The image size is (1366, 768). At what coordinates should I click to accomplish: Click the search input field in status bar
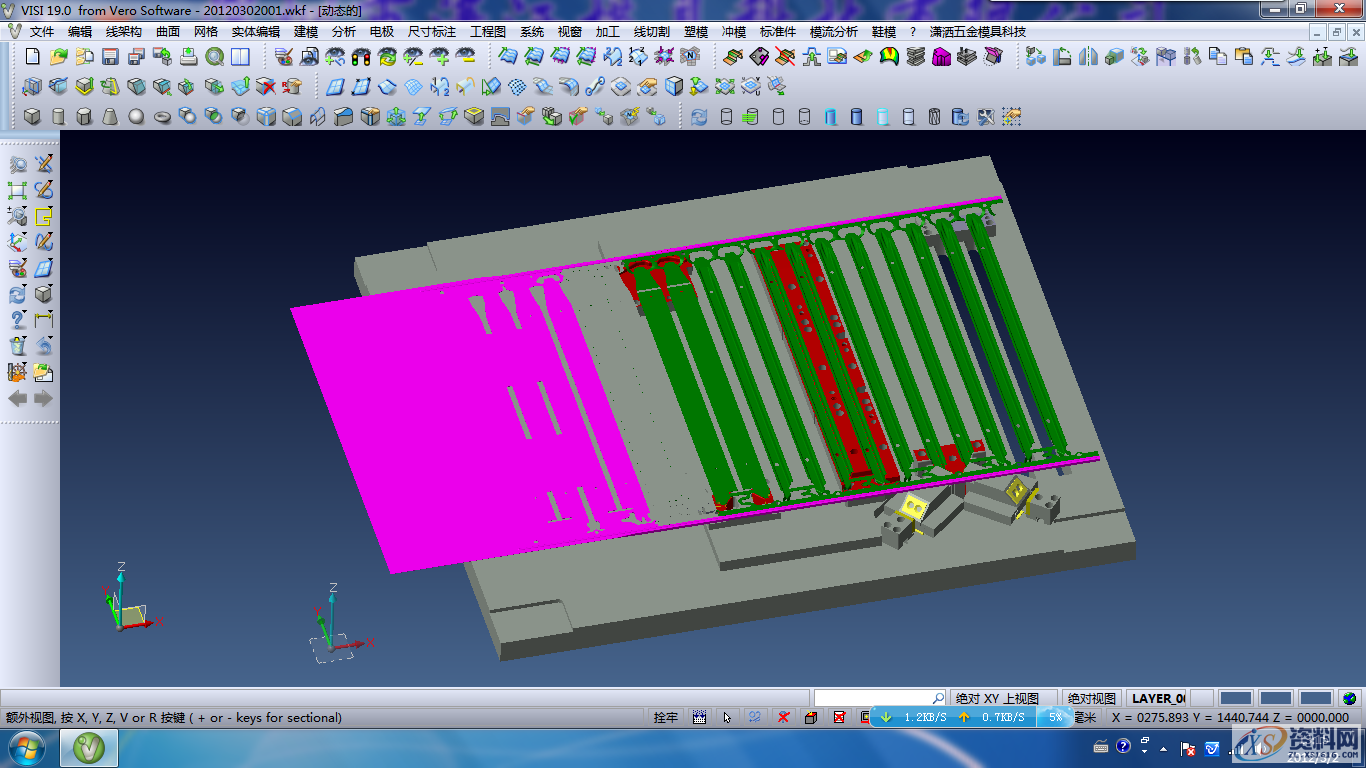pos(872,698)
